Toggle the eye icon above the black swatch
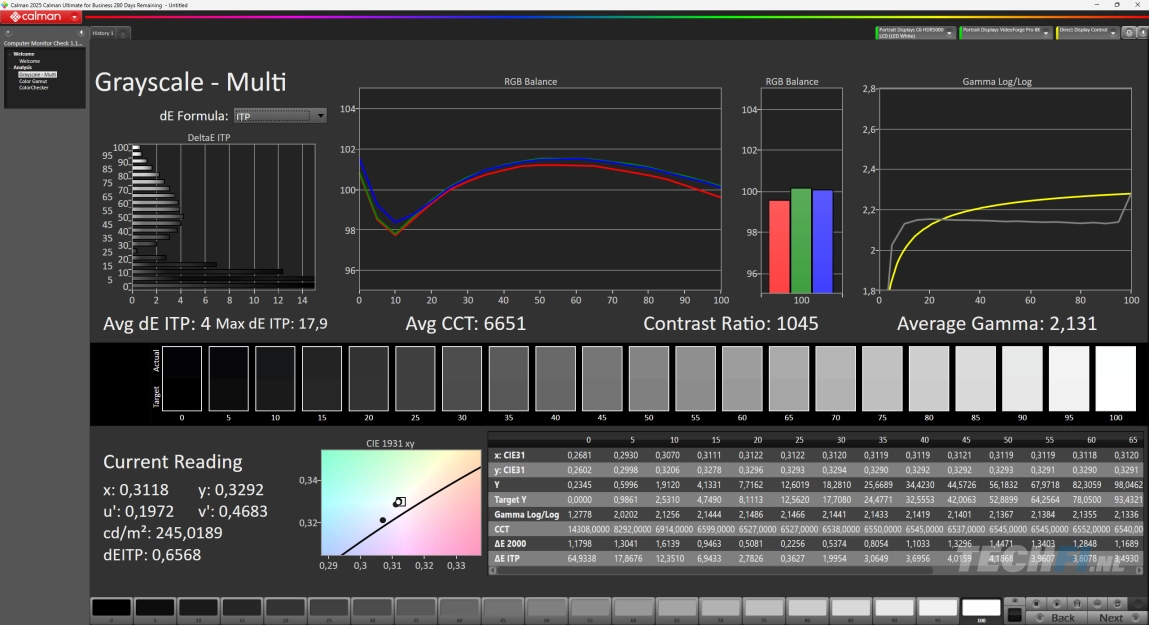Image resolution: width=1149 pixels, height=625 pixels. pos(1015,600)
